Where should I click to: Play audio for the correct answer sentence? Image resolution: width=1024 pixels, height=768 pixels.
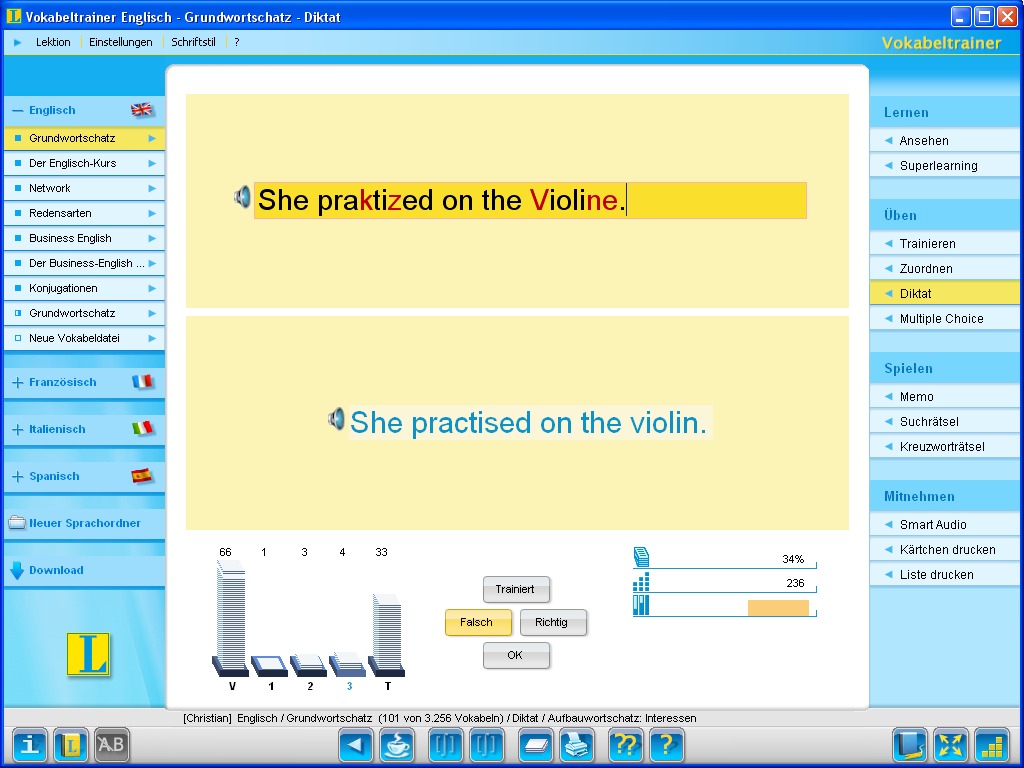click(x=336, y=419)
